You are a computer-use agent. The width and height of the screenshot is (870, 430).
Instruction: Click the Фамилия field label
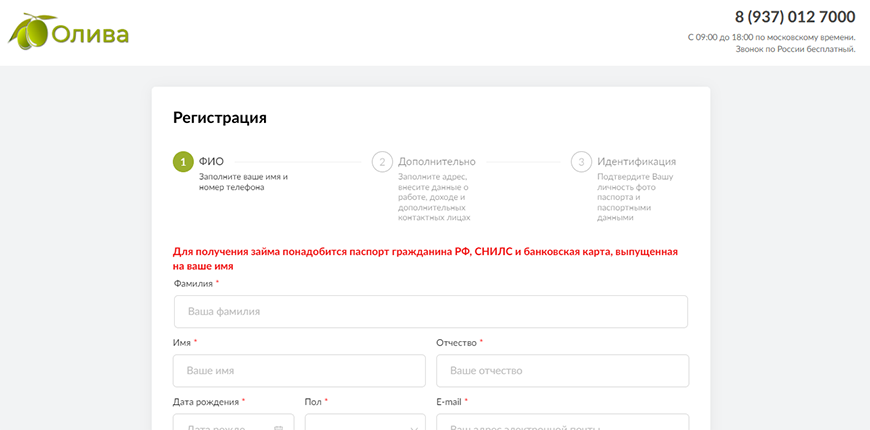point(193,284)
